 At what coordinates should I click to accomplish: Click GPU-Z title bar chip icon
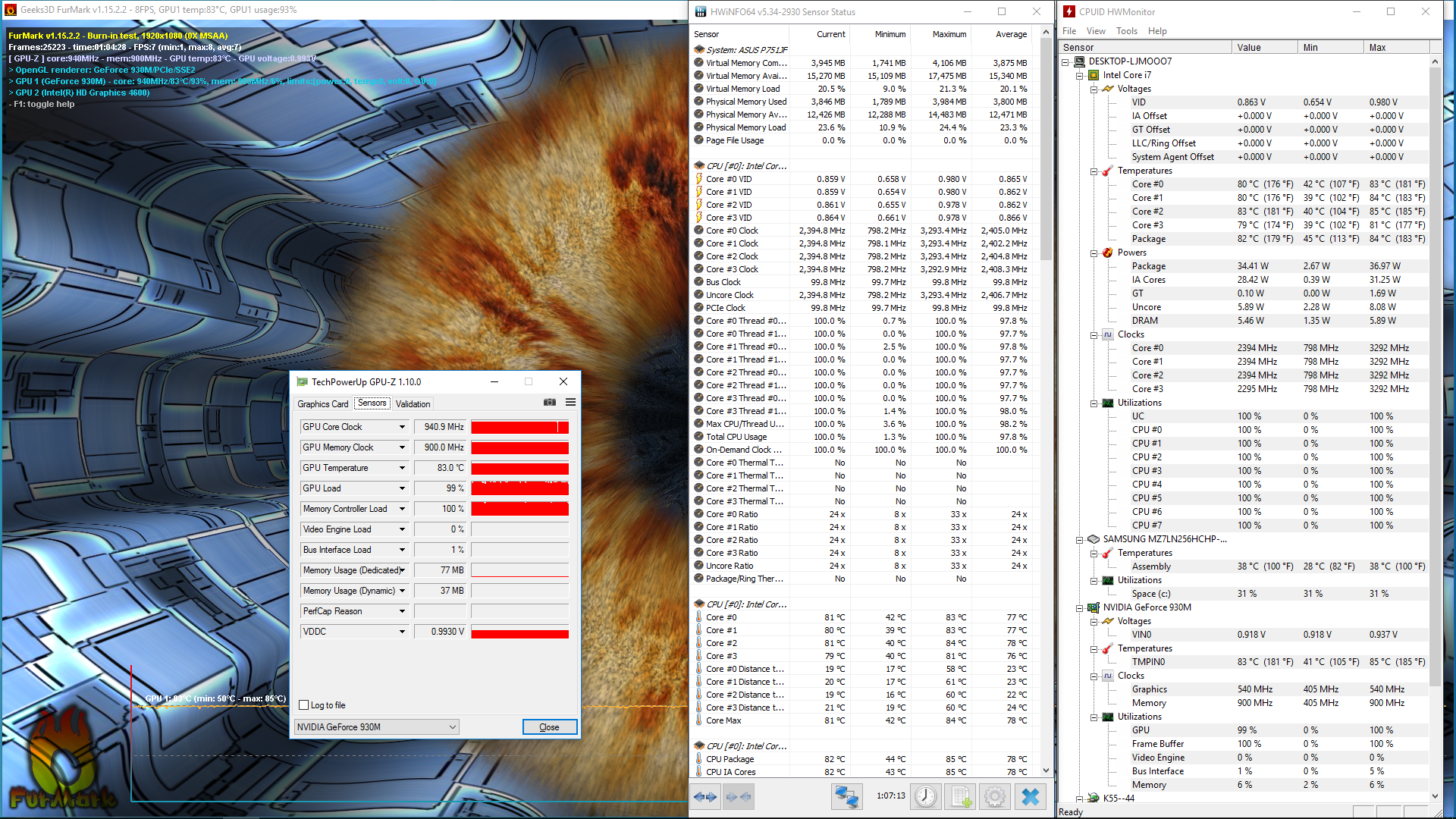click(x=303, y=381)
